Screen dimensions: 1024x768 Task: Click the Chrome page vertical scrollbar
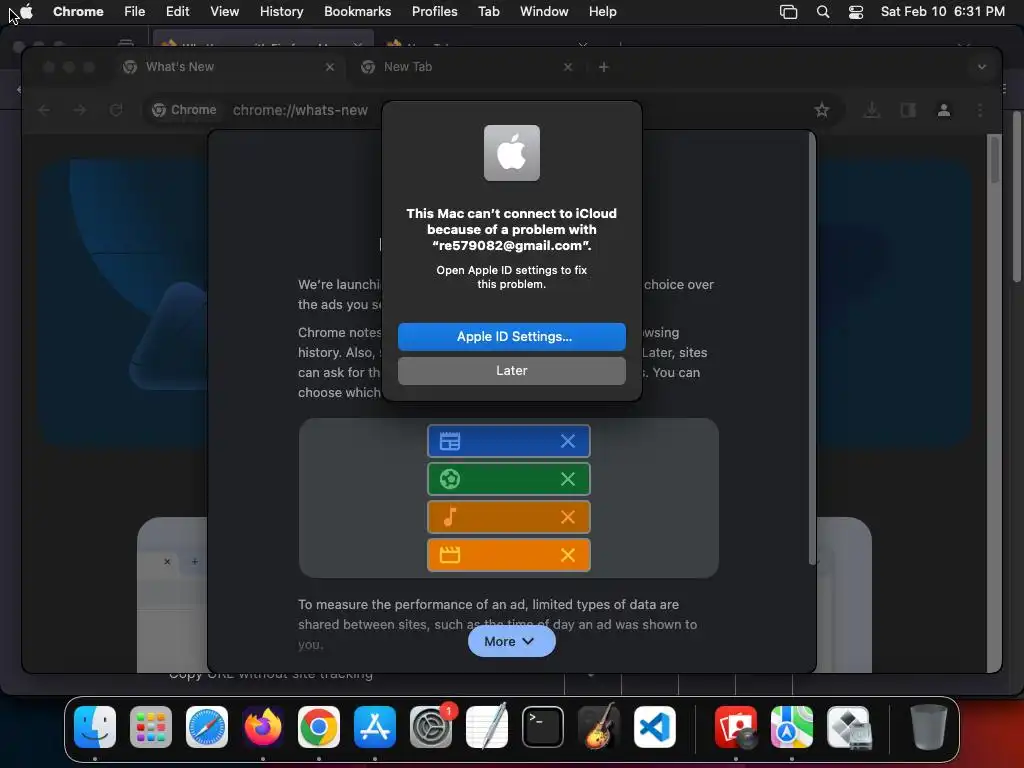coord(994,159)
